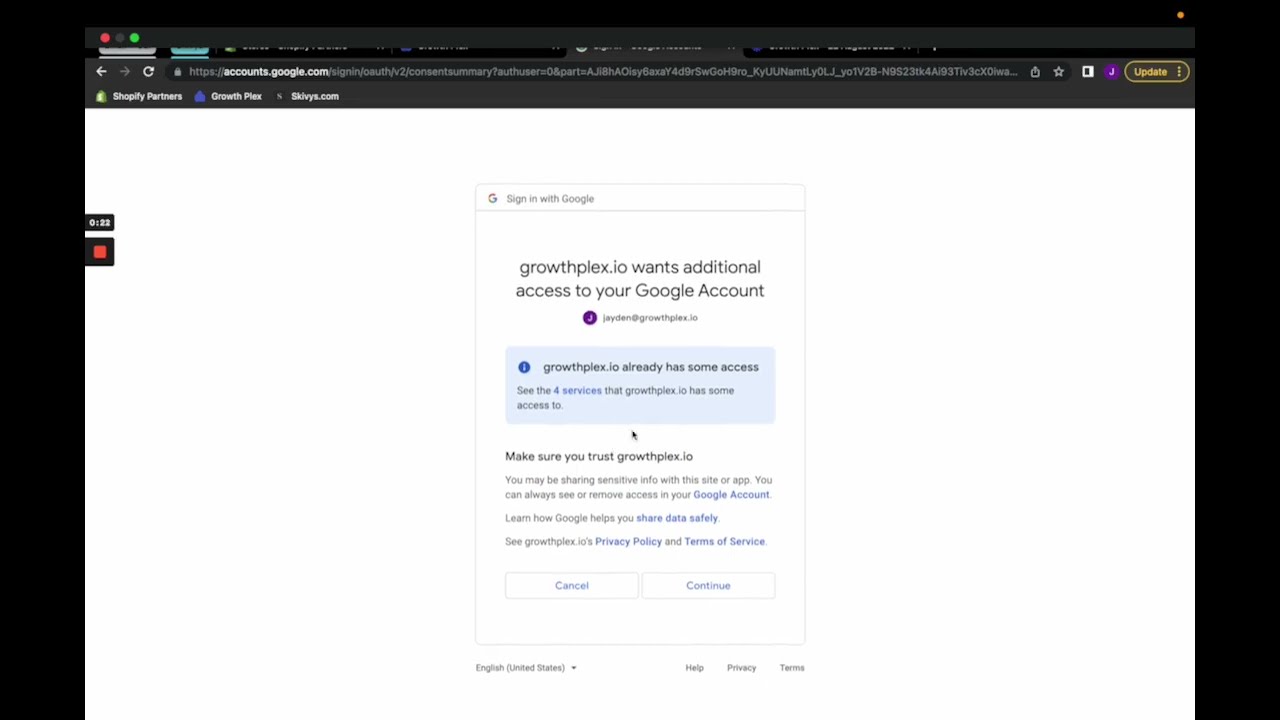
Task: Reload the page with the refresh icon
Action: [148, 72]
